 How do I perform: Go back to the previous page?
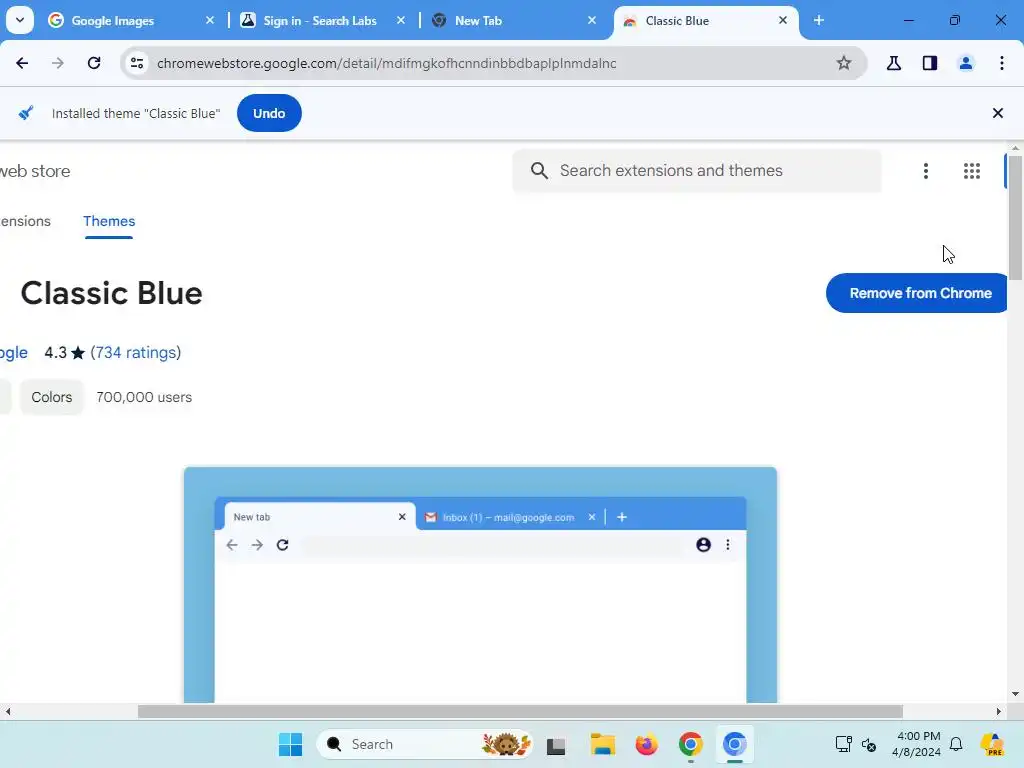(22, 63)
